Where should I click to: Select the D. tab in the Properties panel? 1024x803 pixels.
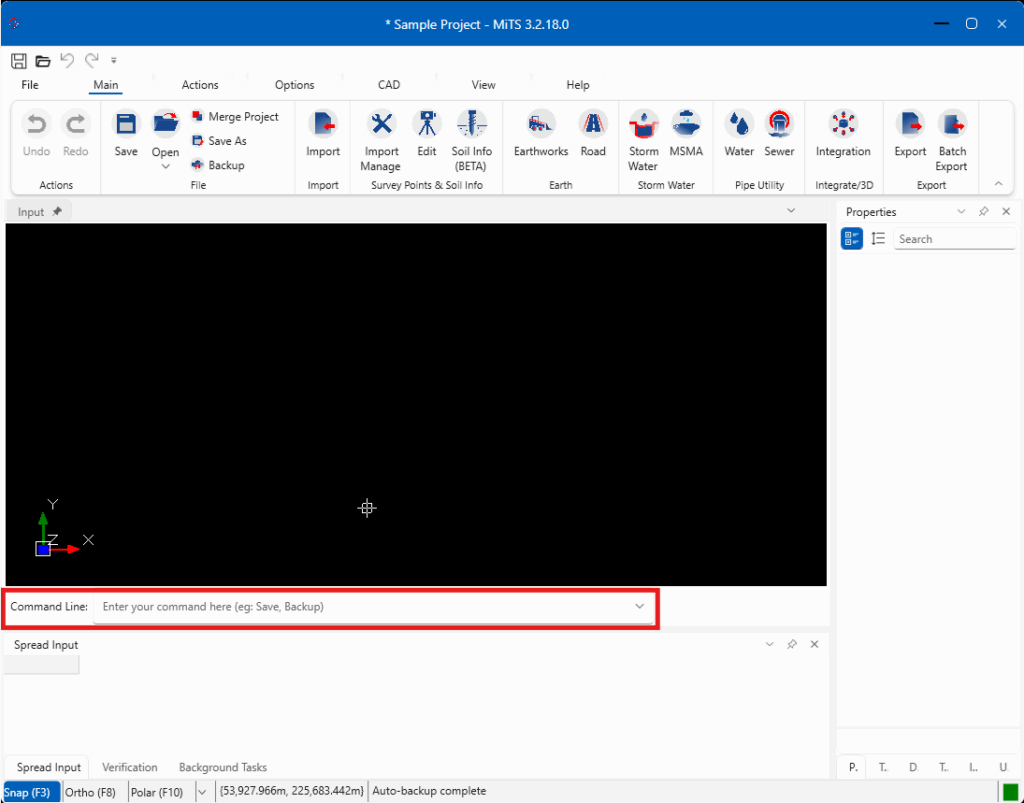pos(913,768)
